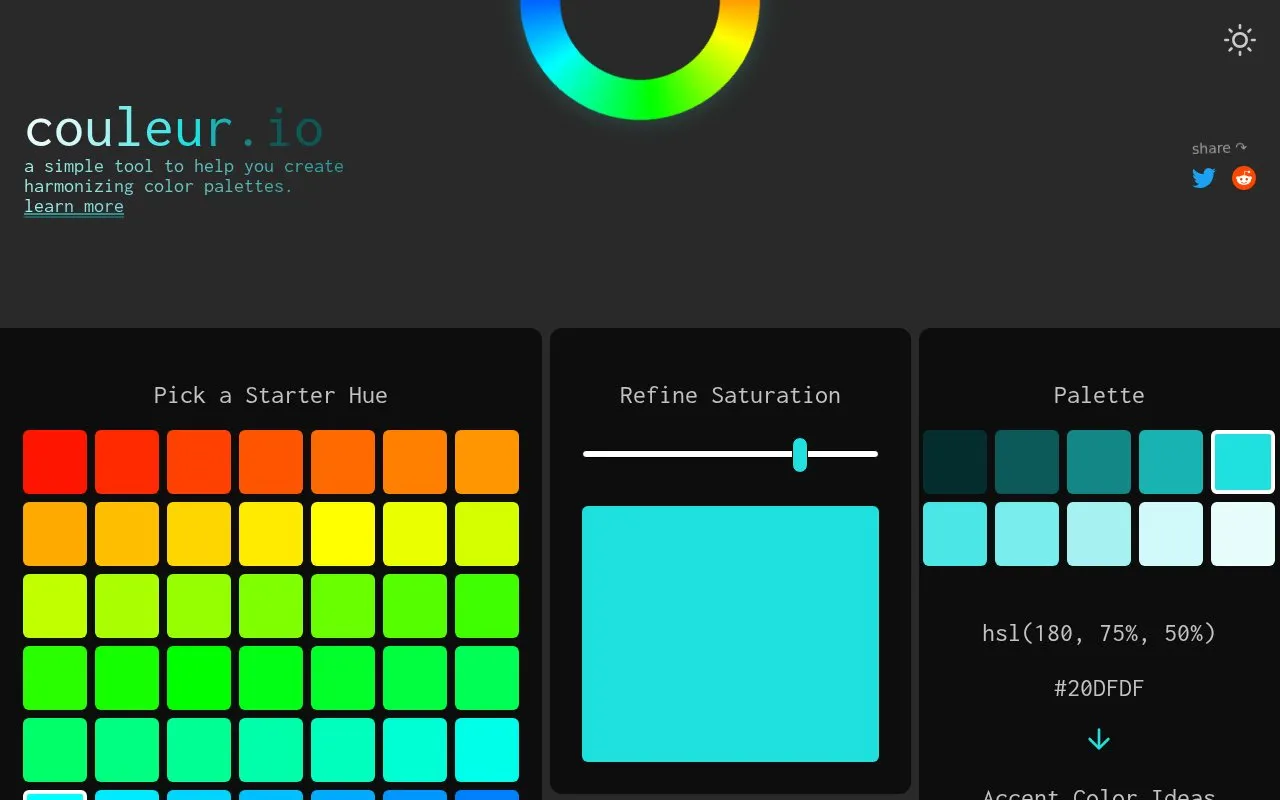Viewport: 1280px width, 800px height.
Task: Click the "share" label above the social icons
Action: click(1211, 148)
